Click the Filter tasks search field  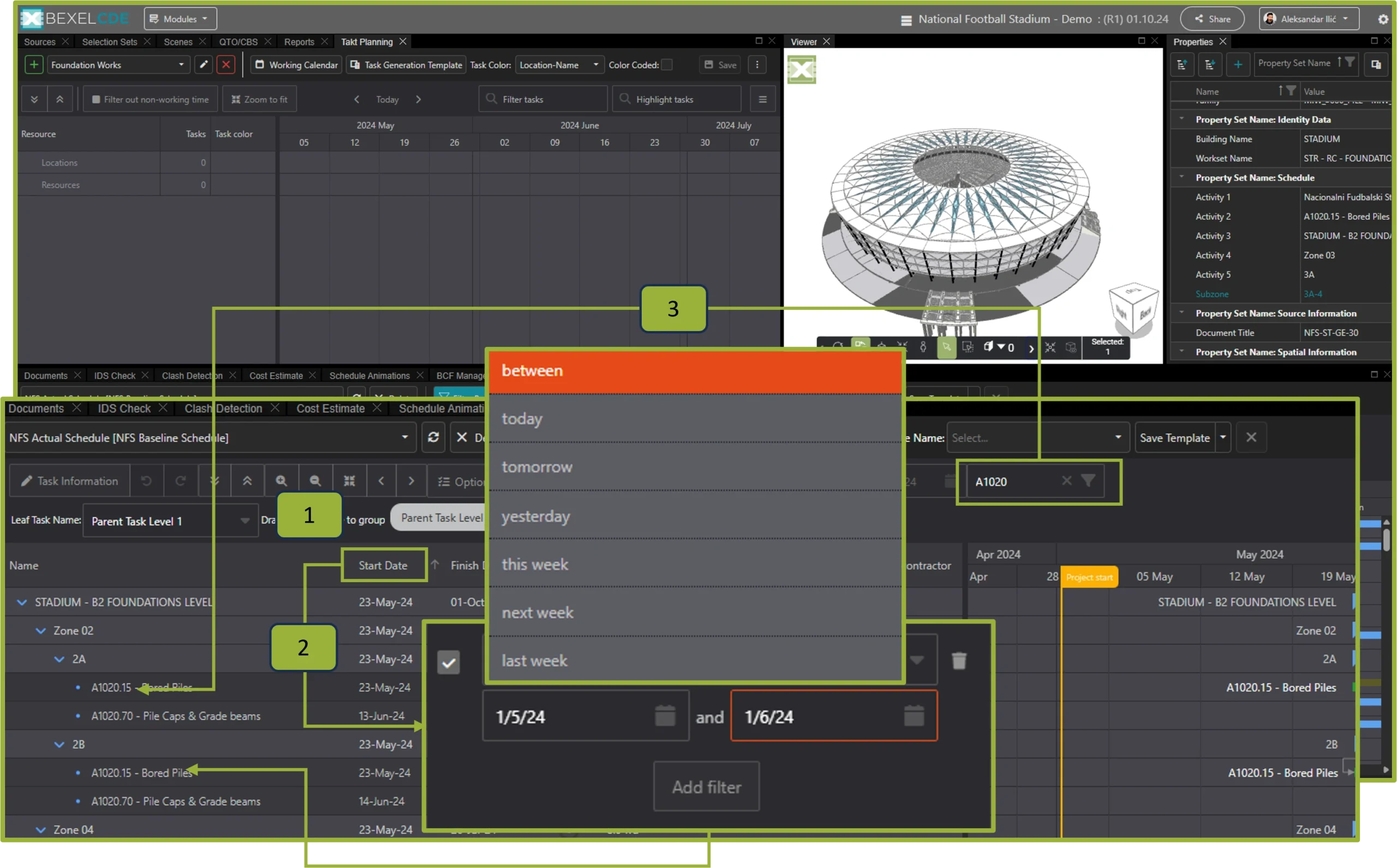[543, 99]
